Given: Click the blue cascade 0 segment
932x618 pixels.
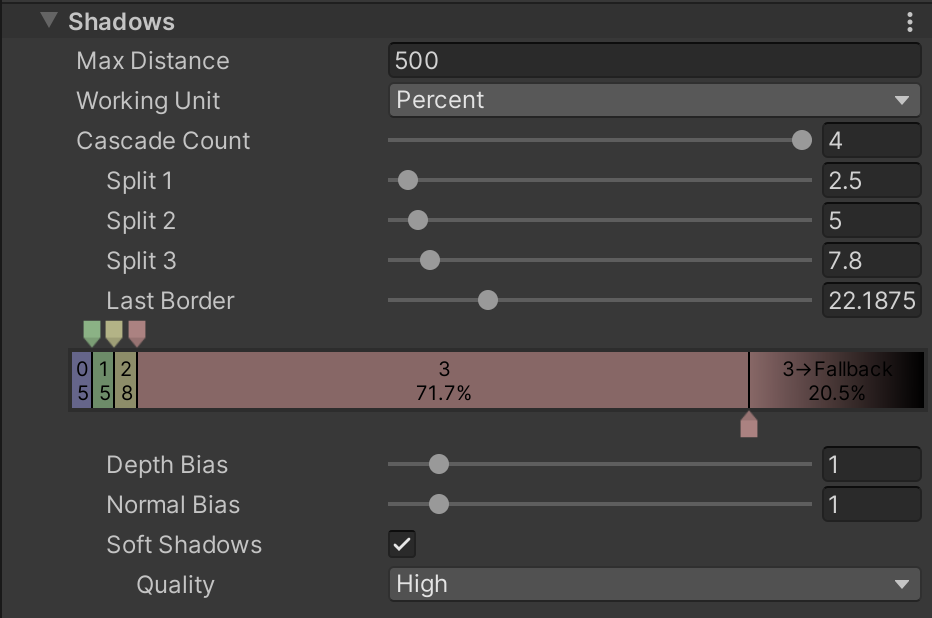Looking at the screenshot, I should pyautogui.click(x=82, y=380).
